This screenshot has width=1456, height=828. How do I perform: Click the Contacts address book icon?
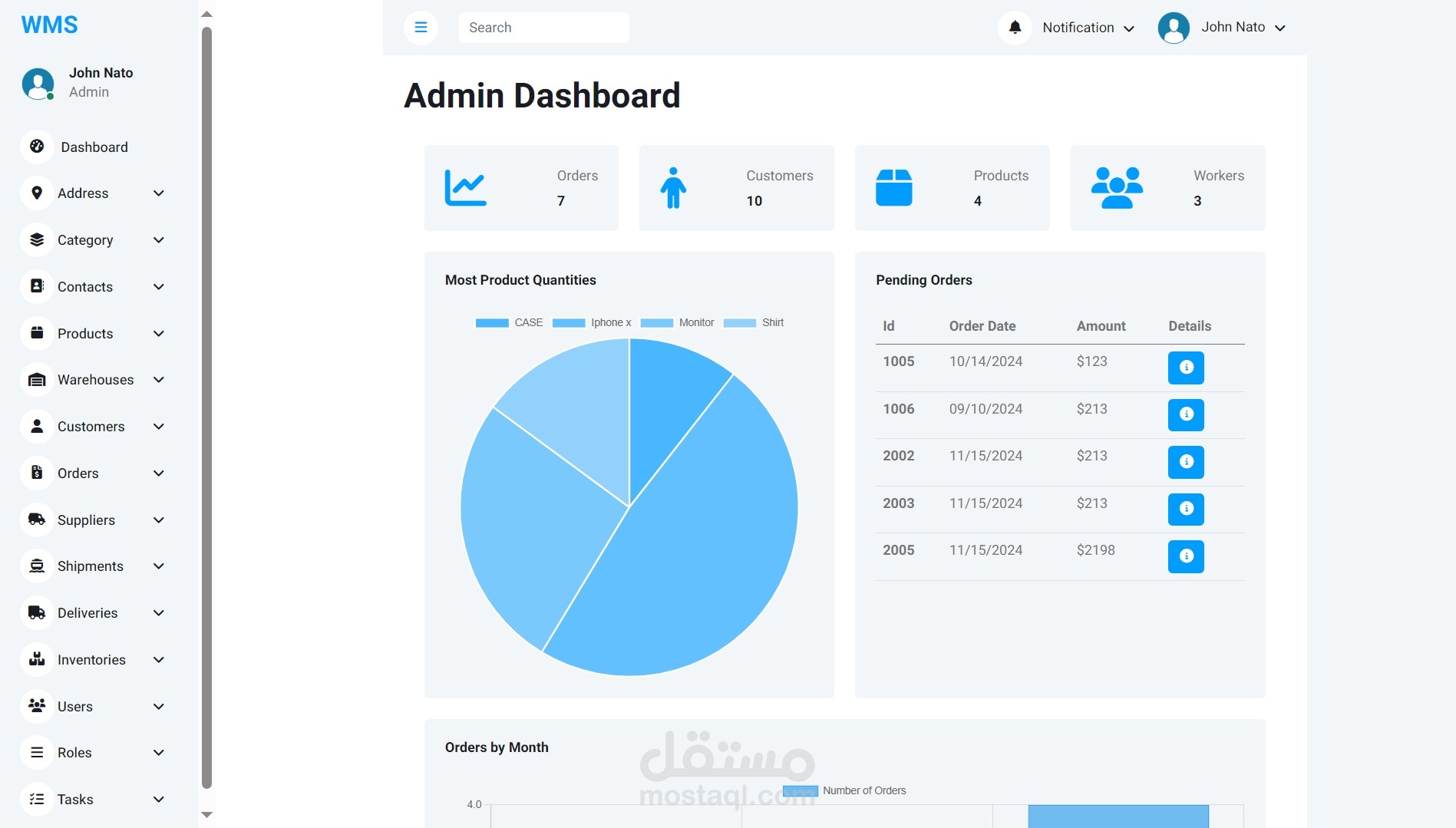[x=37, y=286]
